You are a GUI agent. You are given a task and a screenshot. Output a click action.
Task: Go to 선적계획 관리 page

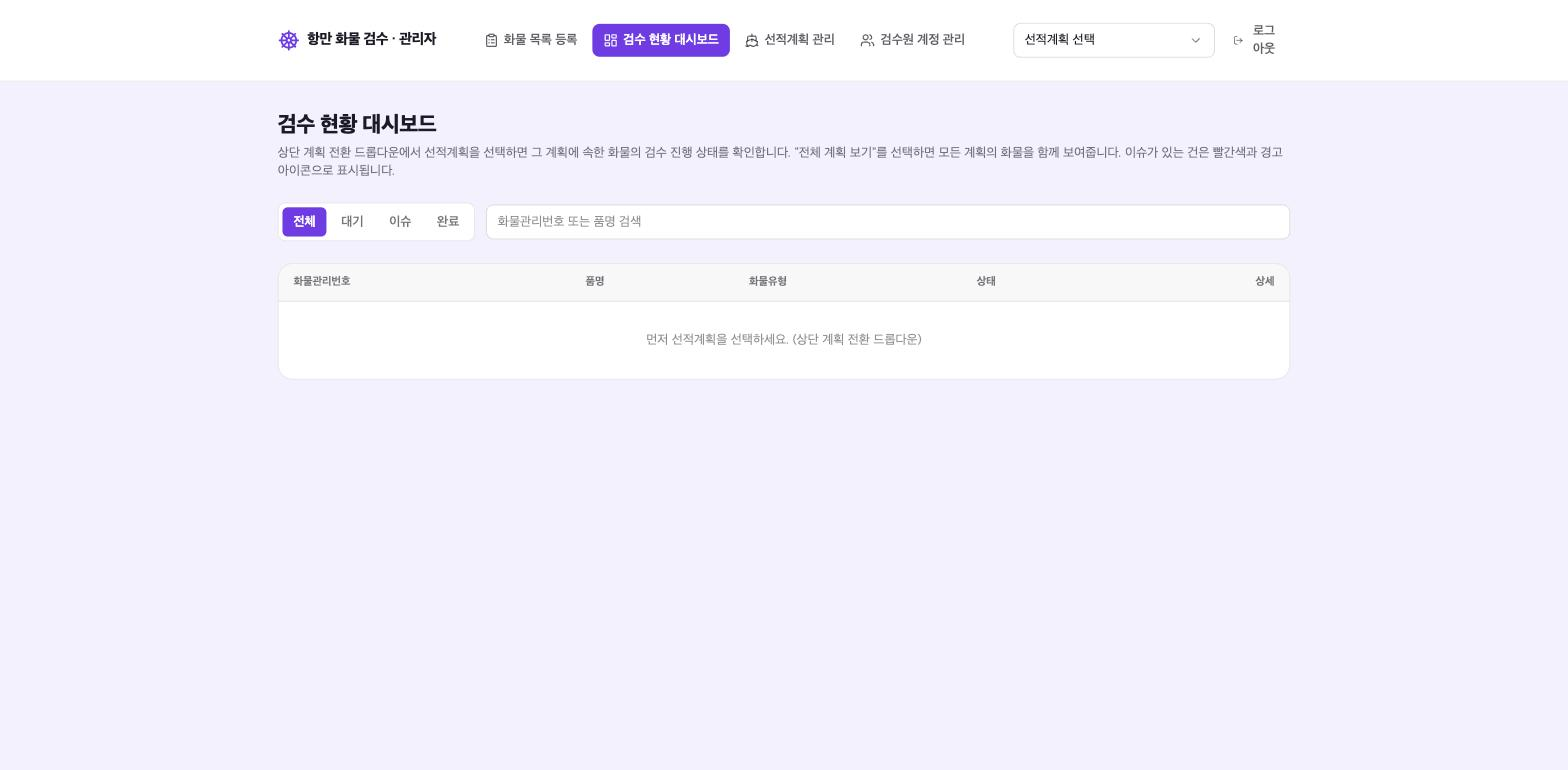[790, 40]
